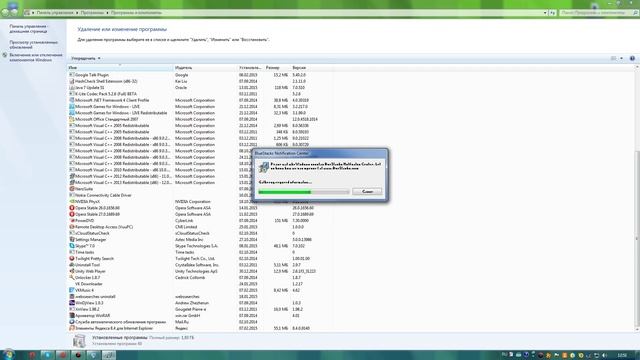Sort by the Имя column header
Viewport: 640px width, 360px height.
tap(120, 67)
